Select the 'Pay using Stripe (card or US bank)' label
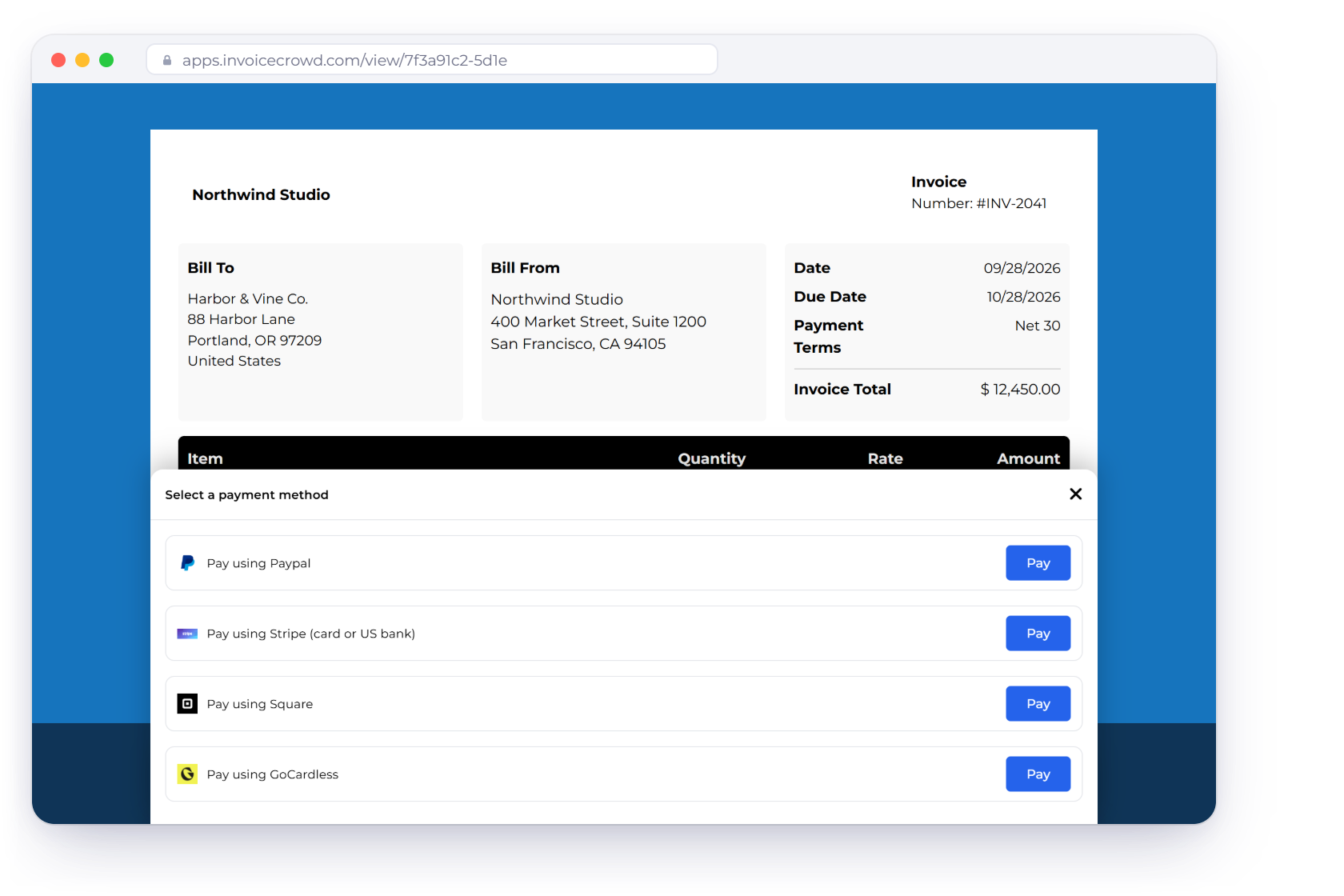Screen dimensions: 1344x896 [311, 634]
